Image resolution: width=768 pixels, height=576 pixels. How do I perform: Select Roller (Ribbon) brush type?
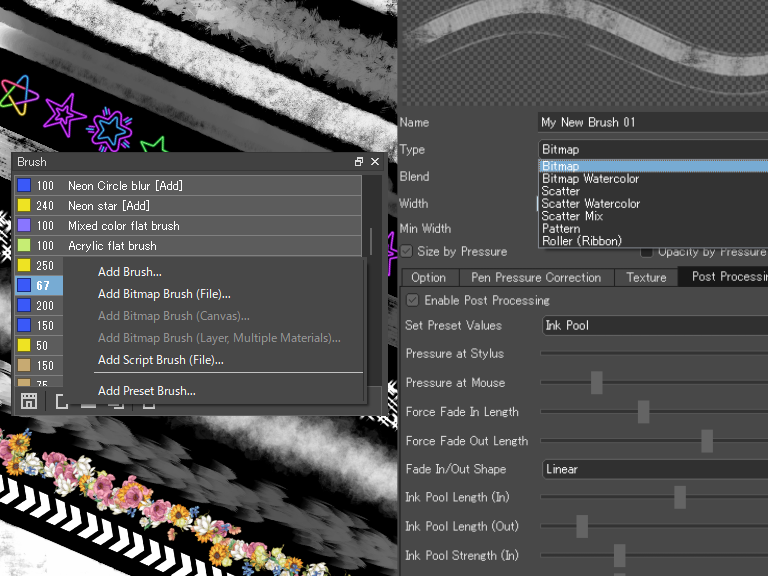582,241
